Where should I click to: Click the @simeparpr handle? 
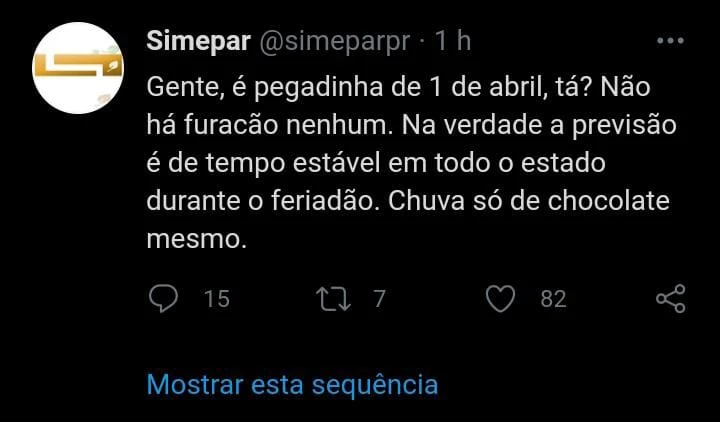coord(336,42)
